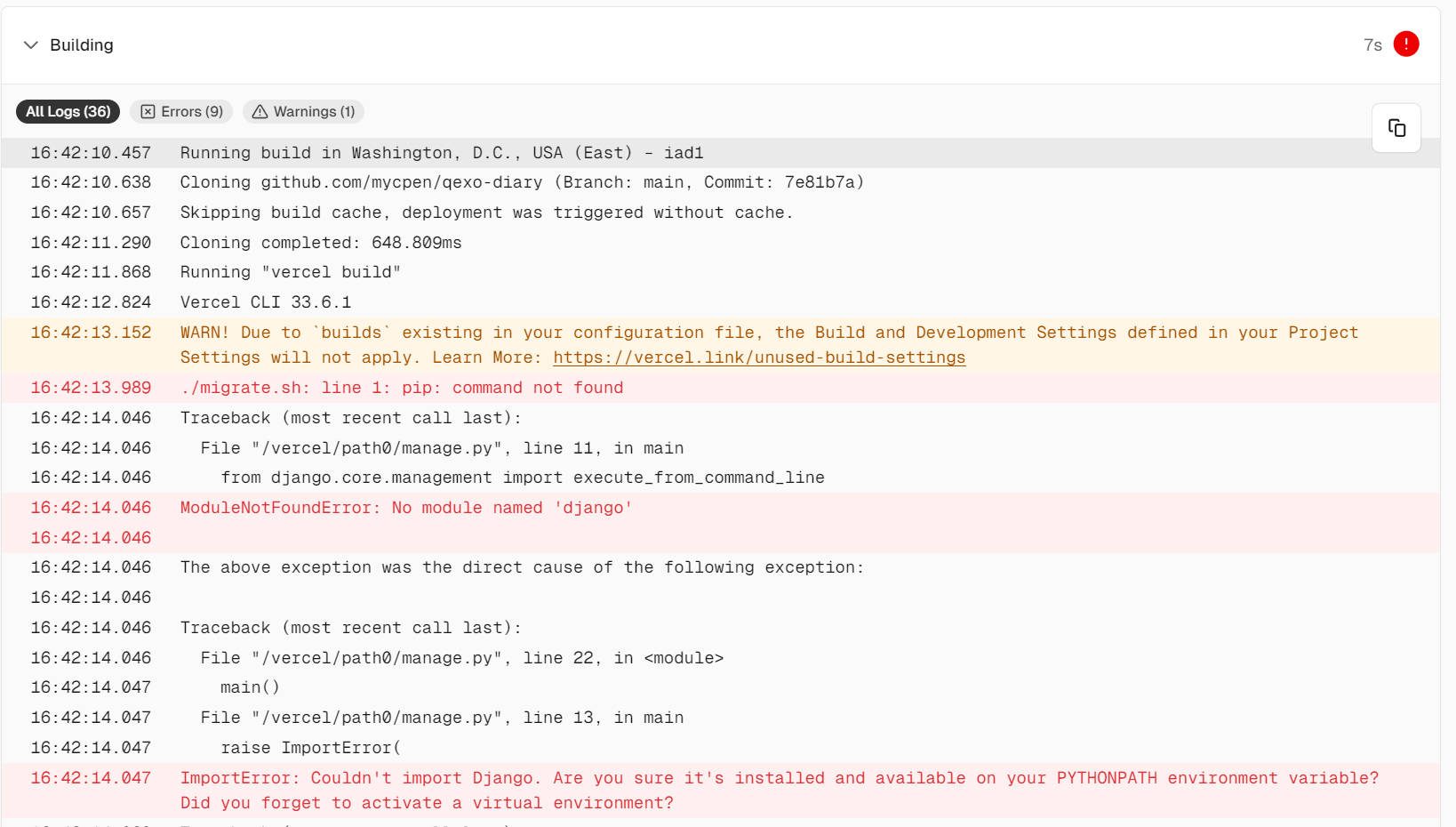This screenshot has height=827, width=1456.
Task: Collapse the Building section chevron
Action: pyautogui.click(x=31, y=44)
